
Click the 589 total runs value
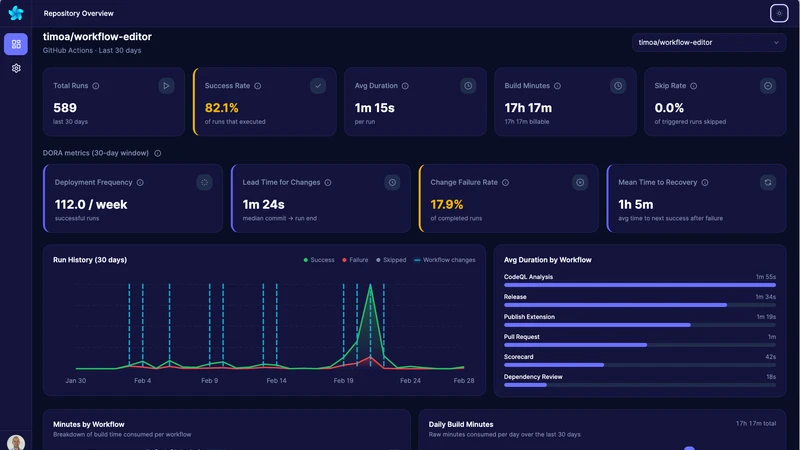coord(65,108)
